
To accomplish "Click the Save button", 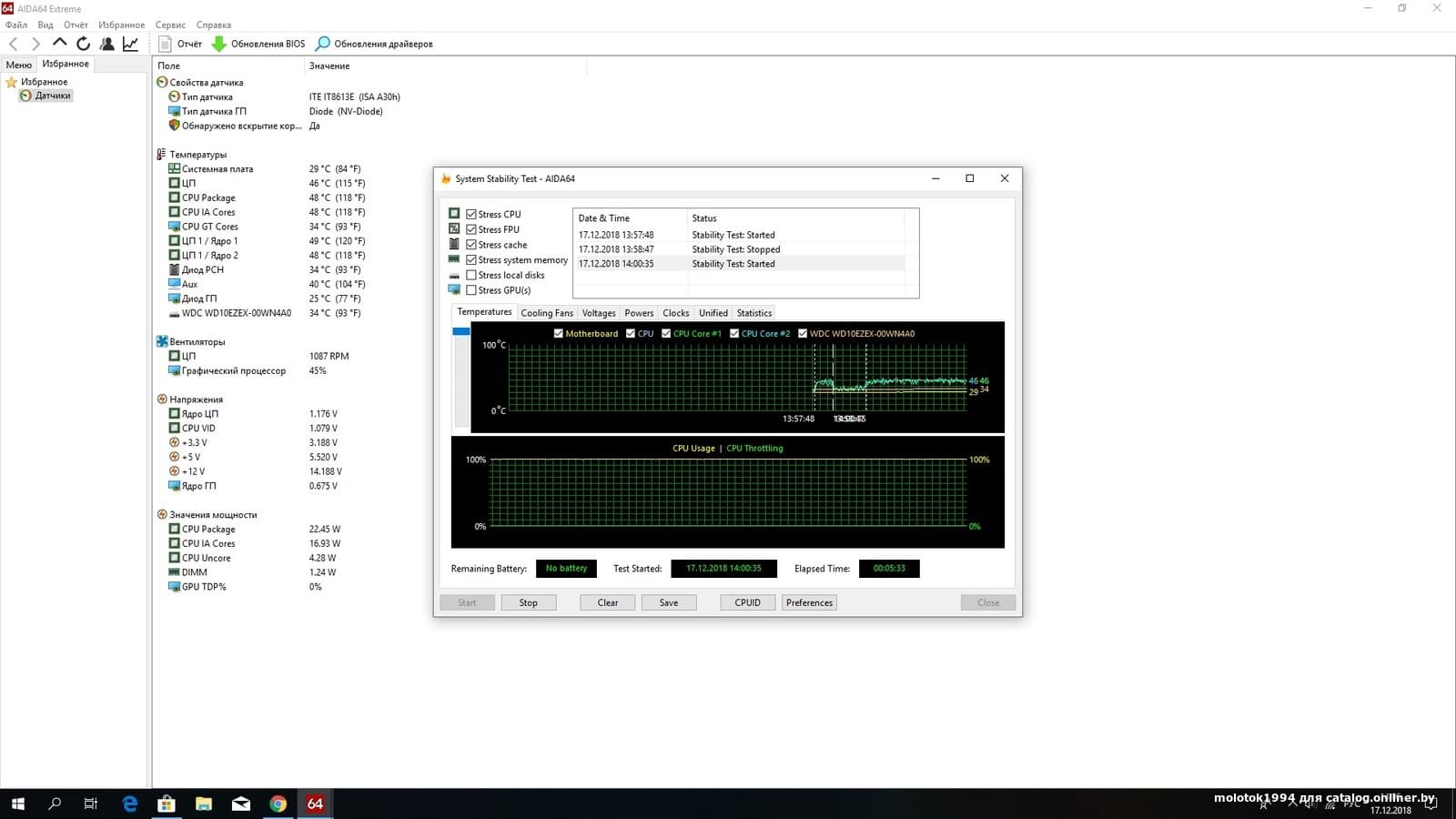I will 669,602.
